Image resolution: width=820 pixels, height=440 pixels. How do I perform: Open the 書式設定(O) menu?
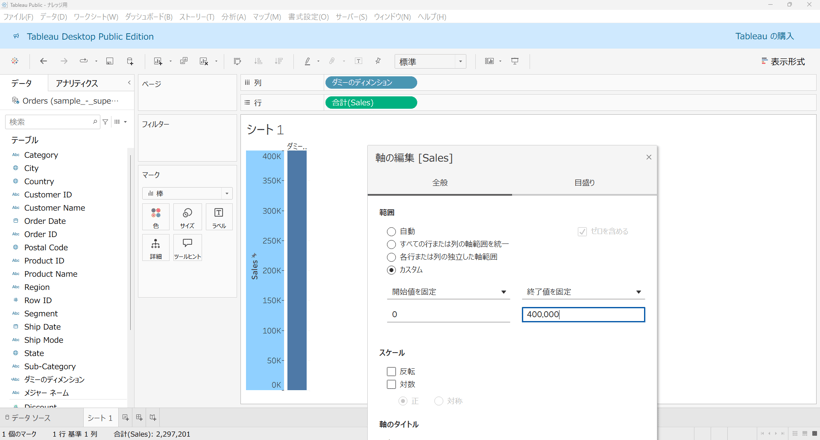coord(309,17)
